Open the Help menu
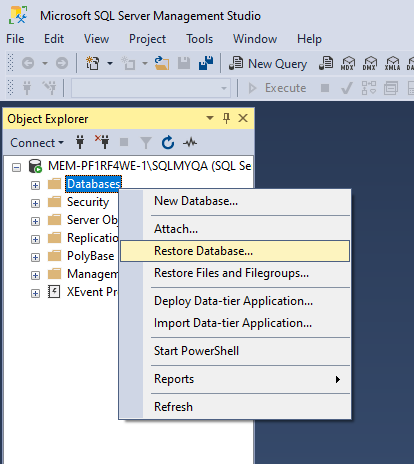Viewport: 414px width, 464px height. pos(309,39)
